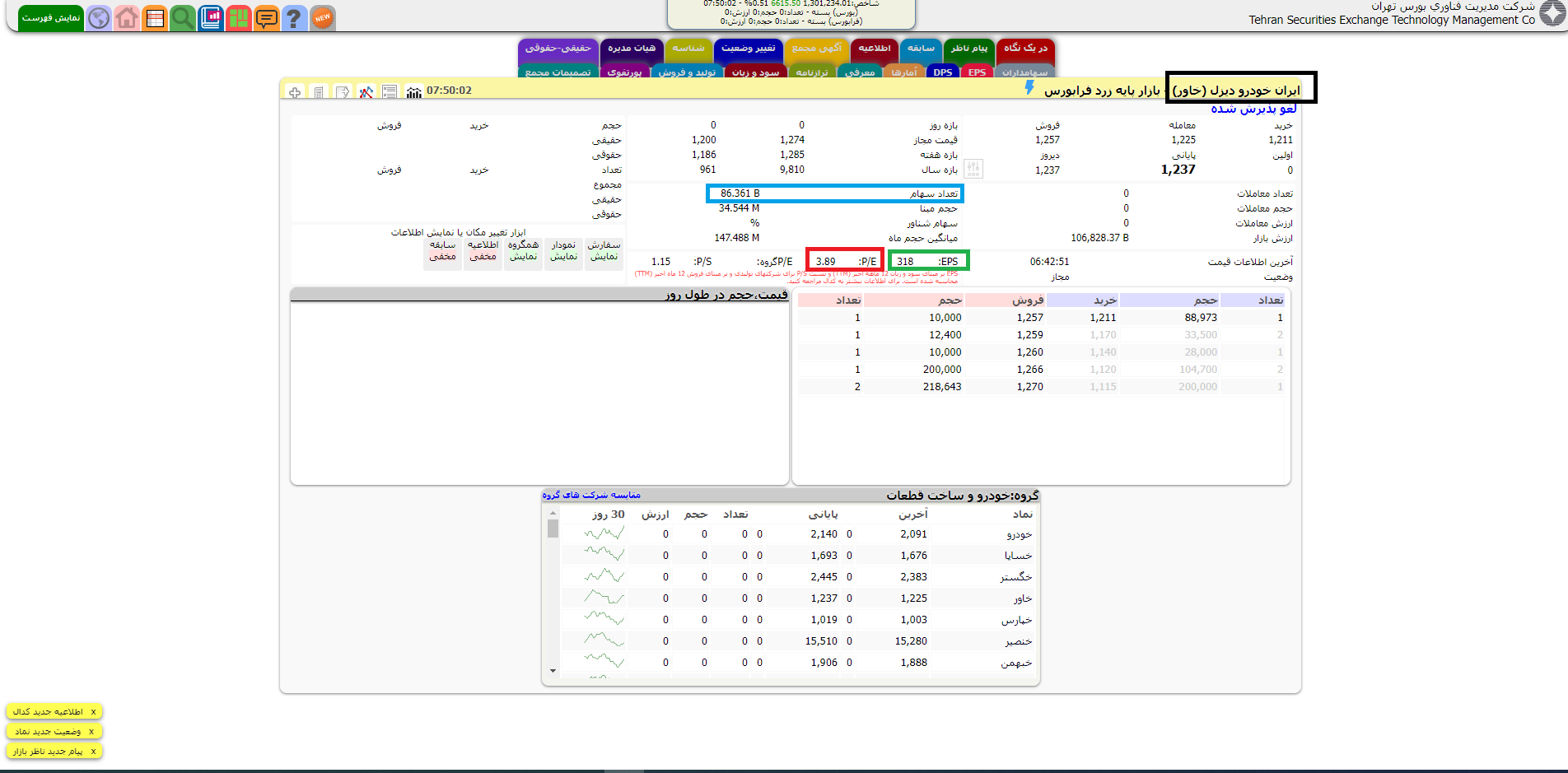1568x773 pixels.
Task: Click the list view icon in yellow header
Action: click(390, 92)
